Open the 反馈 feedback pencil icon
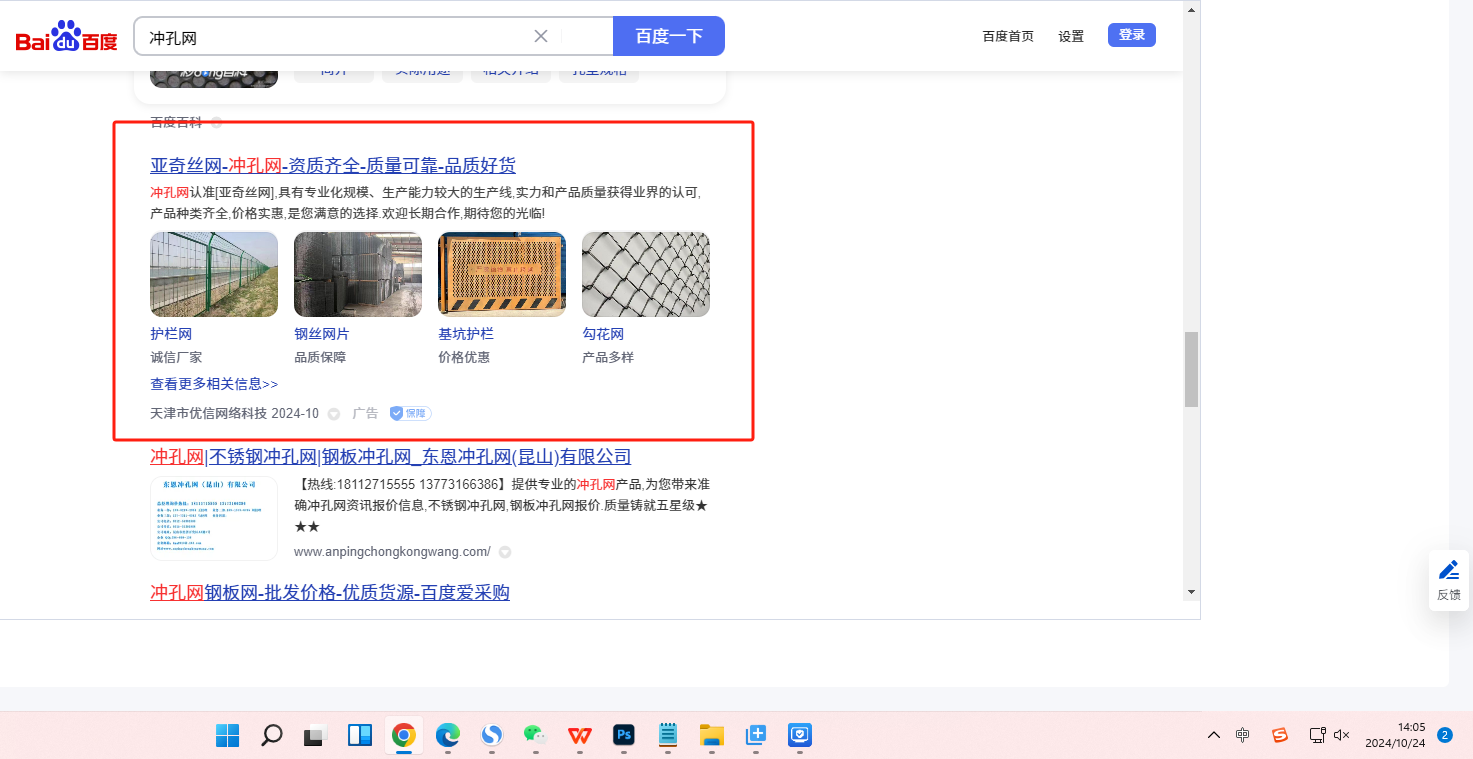Image resolution: width=1473 pixels, height=759 pixels. pos(1448,571)
